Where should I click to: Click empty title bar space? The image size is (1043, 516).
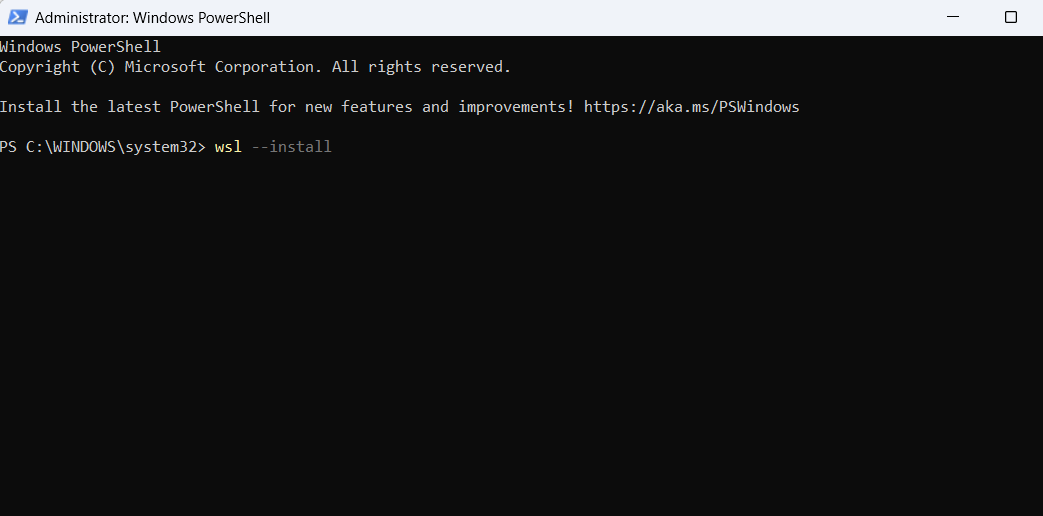point(600,17)
